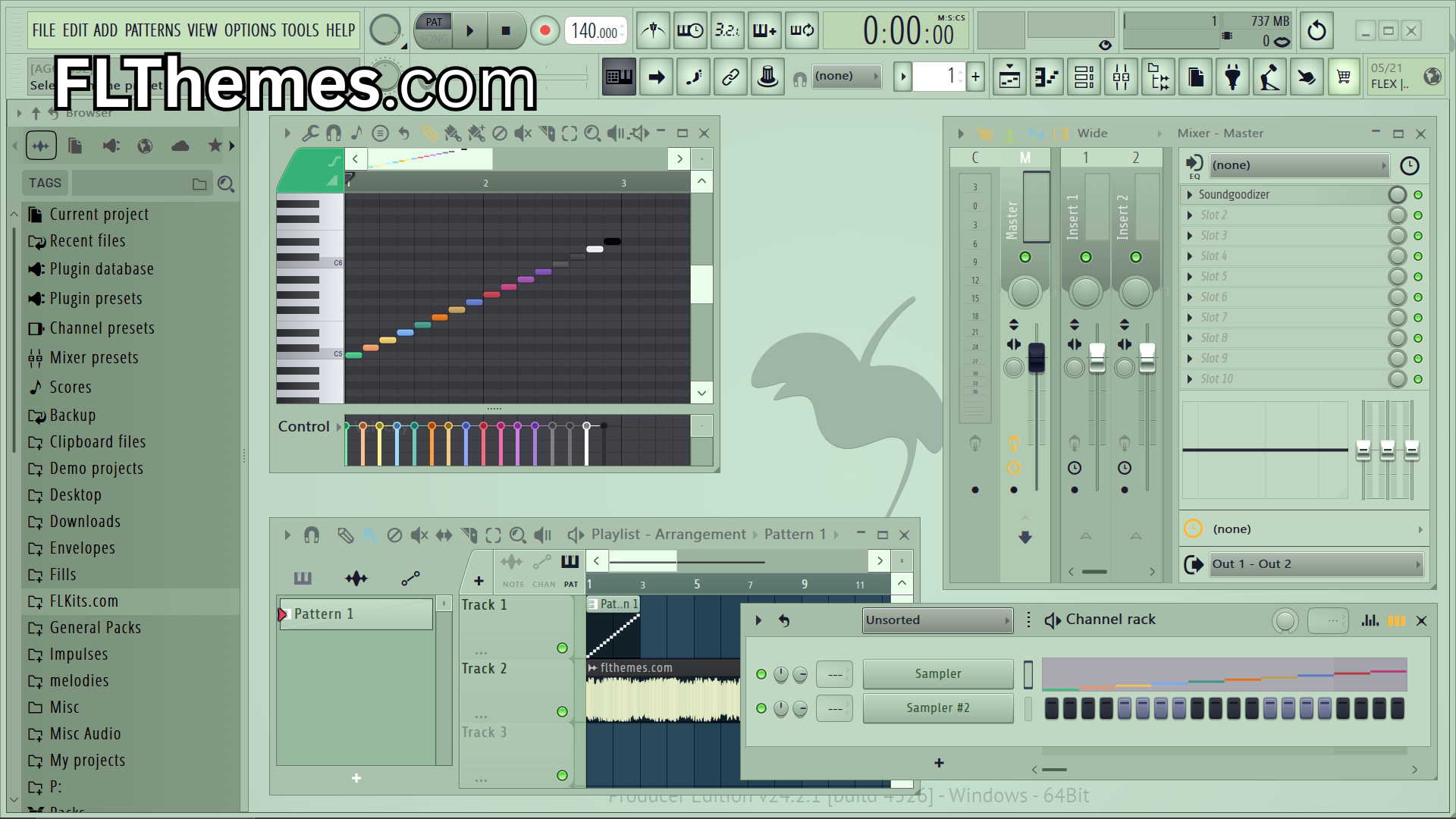Open the OPTIONS menu
Viewport: 1456px width, 819px height.
(249, 30)
